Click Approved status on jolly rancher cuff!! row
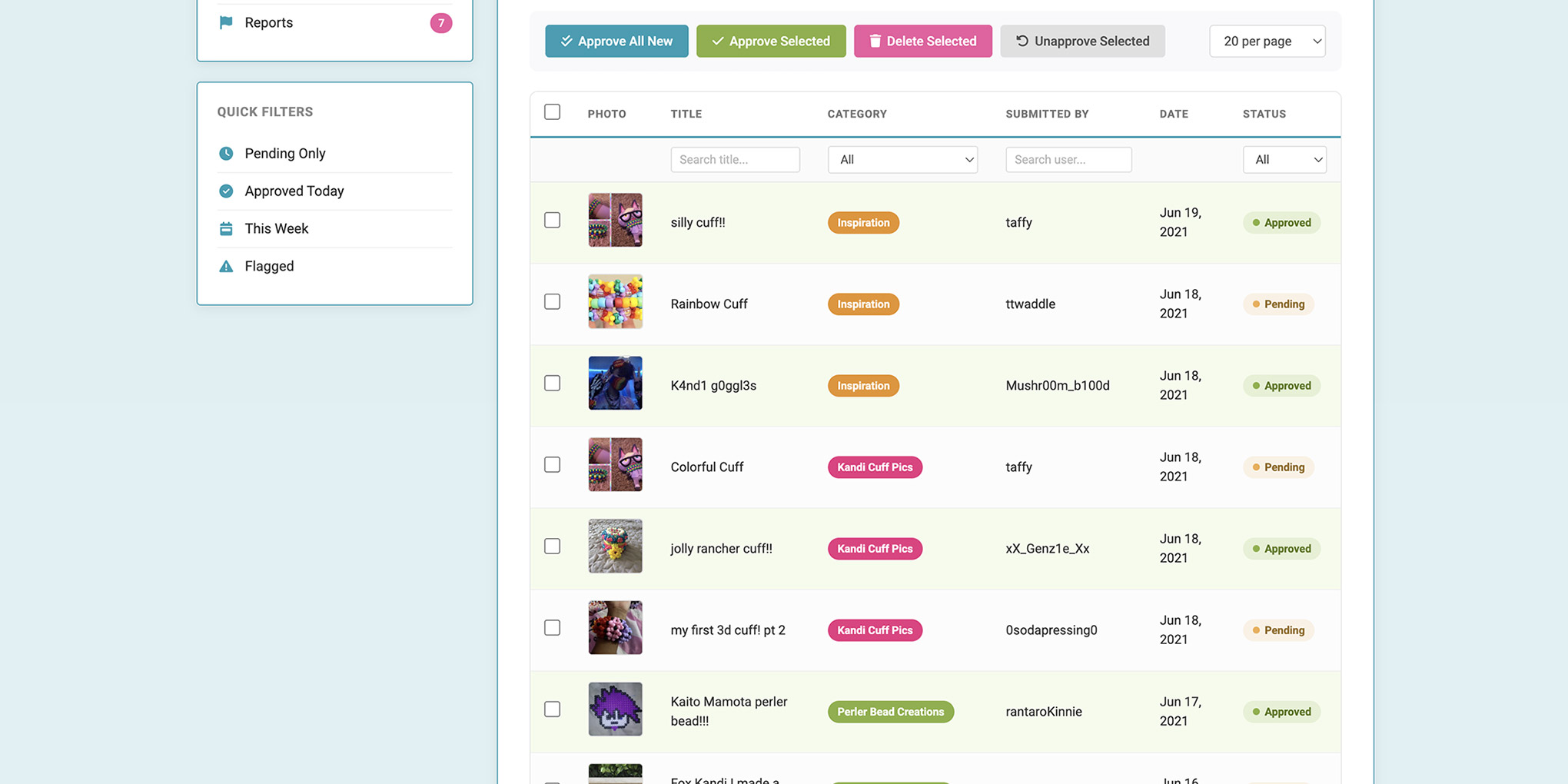 (x=1281, y=548)
